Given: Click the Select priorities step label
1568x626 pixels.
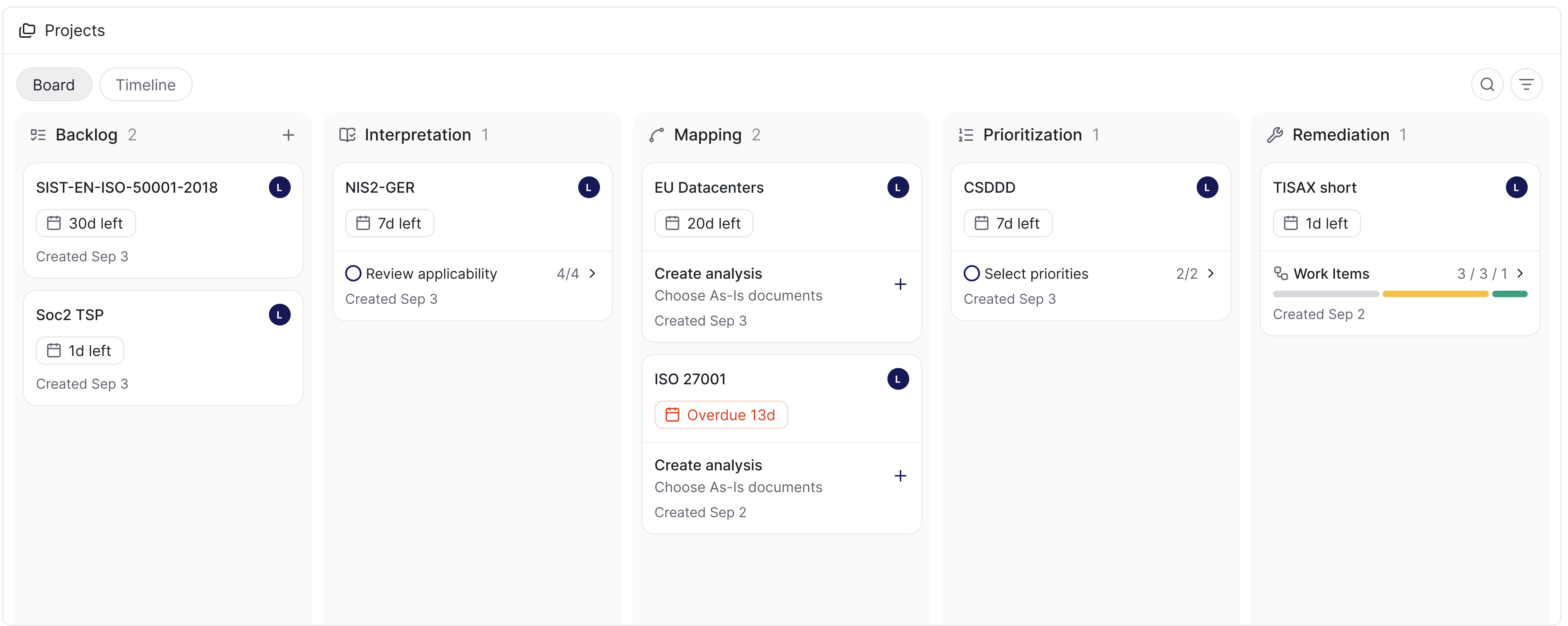Looking at the screenshot, I should pyautogui.click(x=1036, y=273).
